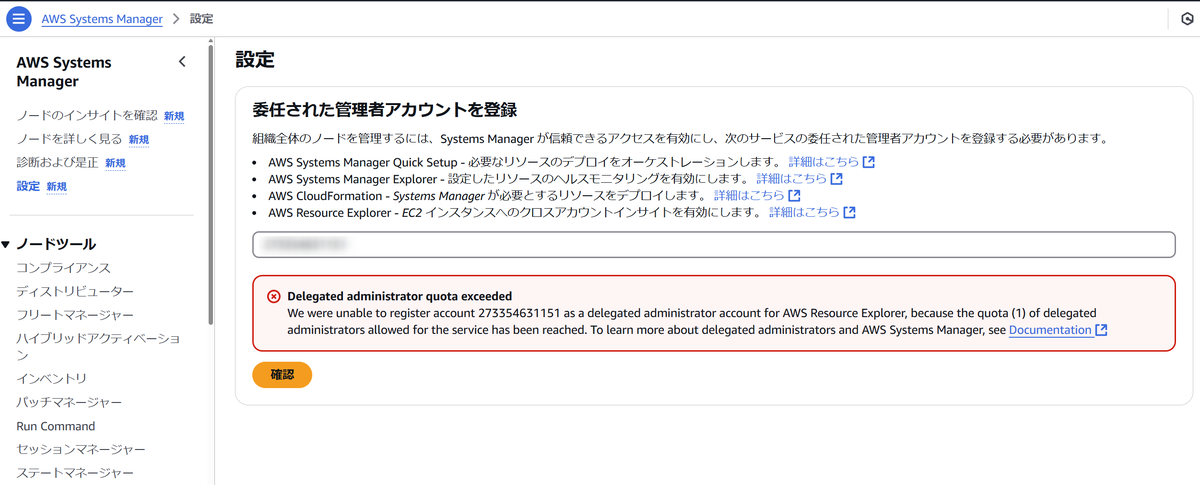The height and width of the screenshot is (485, 1200).
Task: Open Run Command in sidebar
Action: pyautogui.click(x=56, y=426)
